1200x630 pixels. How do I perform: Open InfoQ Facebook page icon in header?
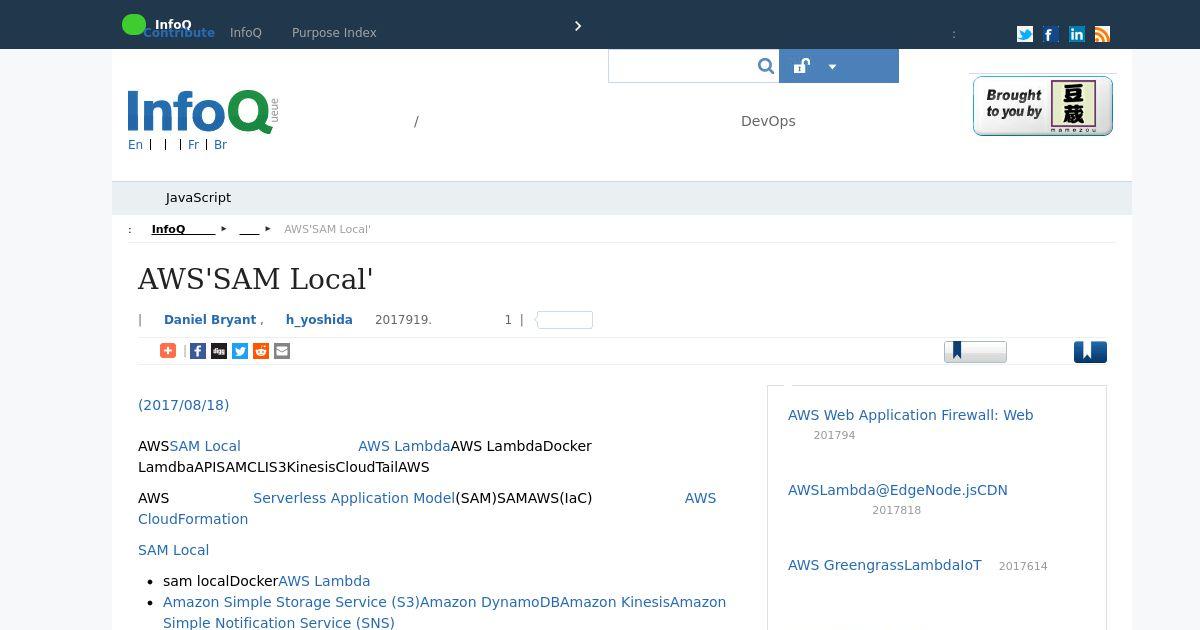click(x=1050, y=34)
